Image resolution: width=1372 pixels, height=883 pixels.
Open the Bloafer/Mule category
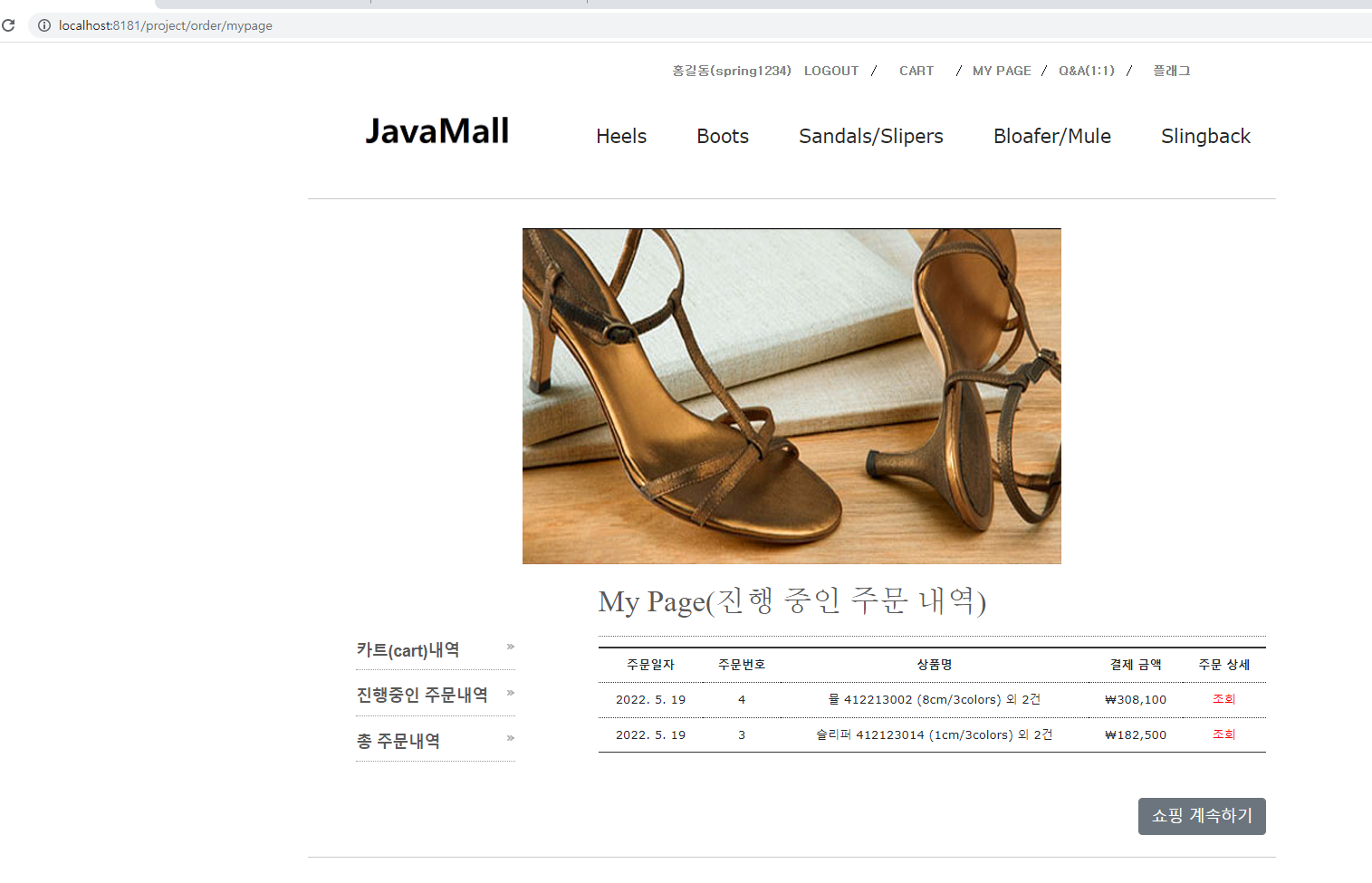1052,136
